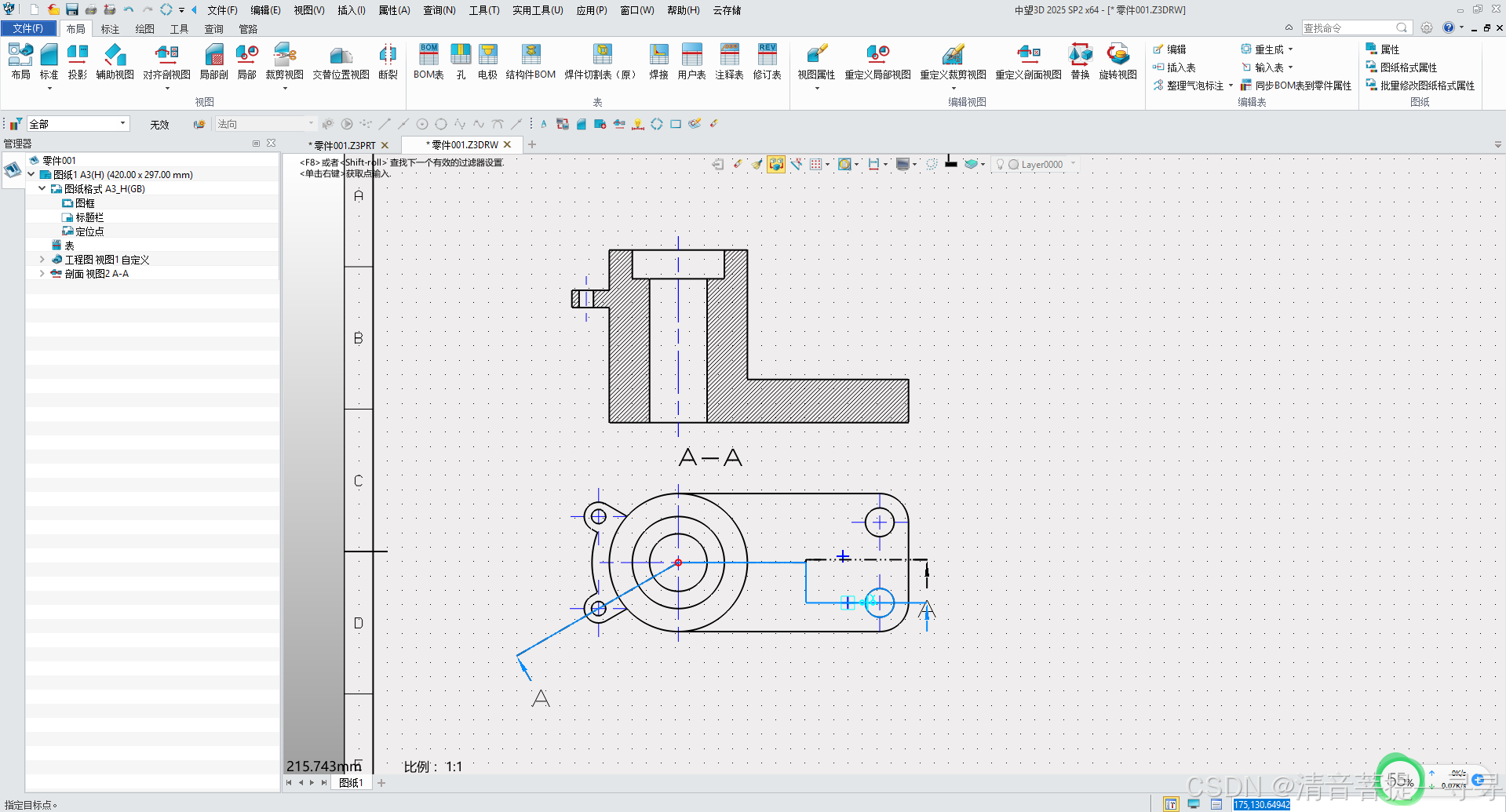
Task: Click the filter selection icon beside 全部
Action: tap(15, 124)
